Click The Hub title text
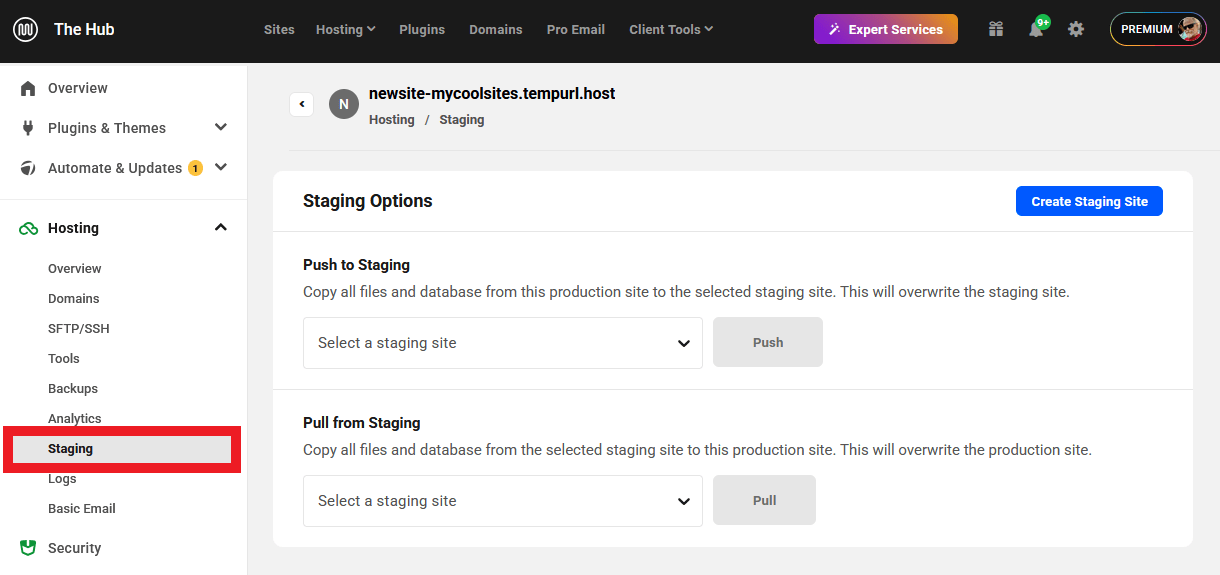 point(84,29)
